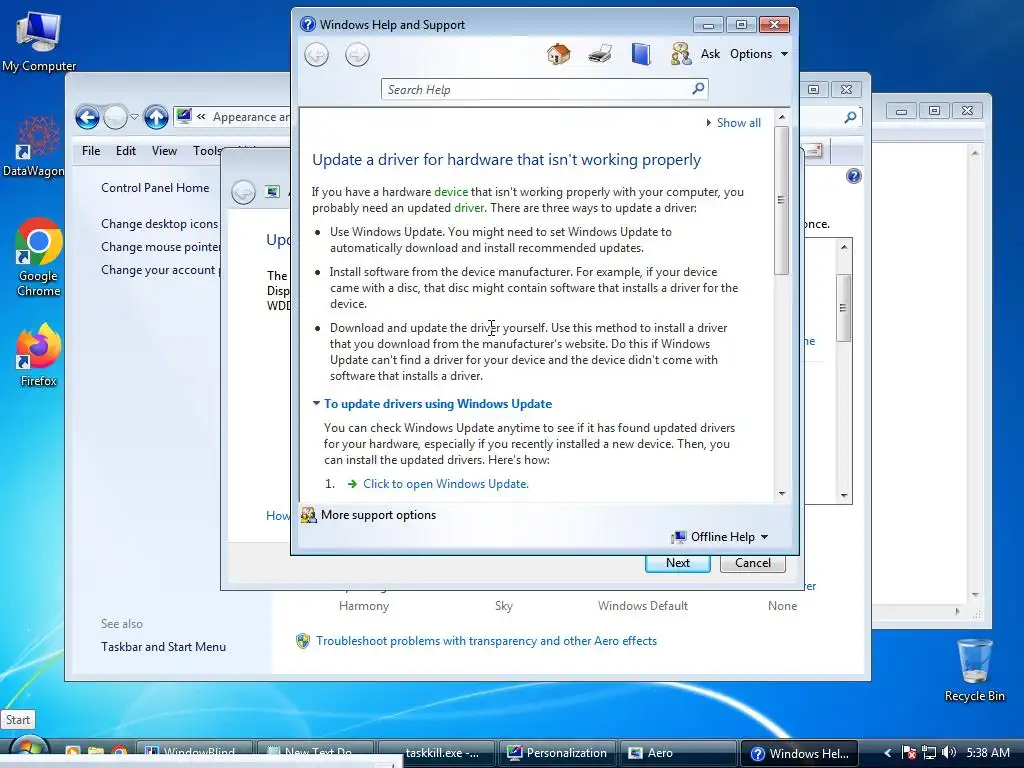
Task: Open the Offline Help dropdown
Action: 720,537
